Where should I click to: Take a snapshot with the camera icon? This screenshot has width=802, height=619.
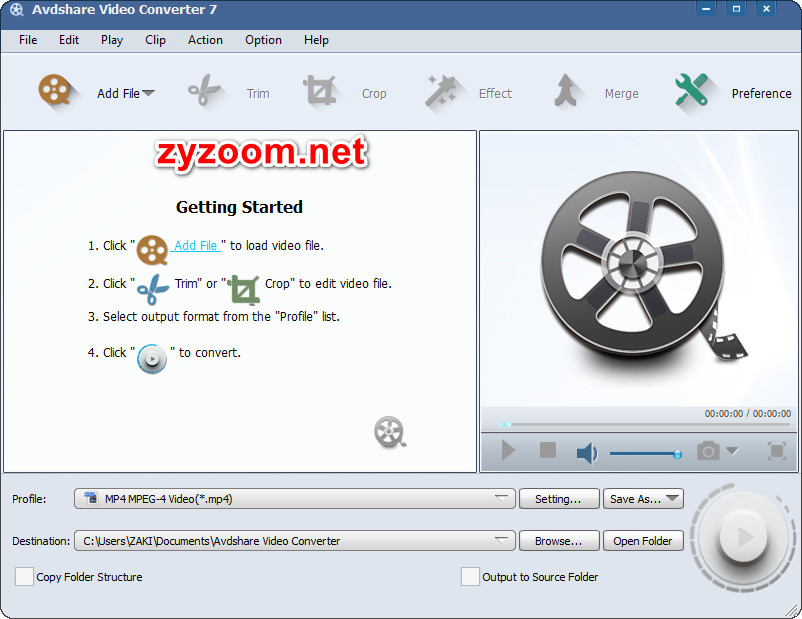click(x=708, y=451)
